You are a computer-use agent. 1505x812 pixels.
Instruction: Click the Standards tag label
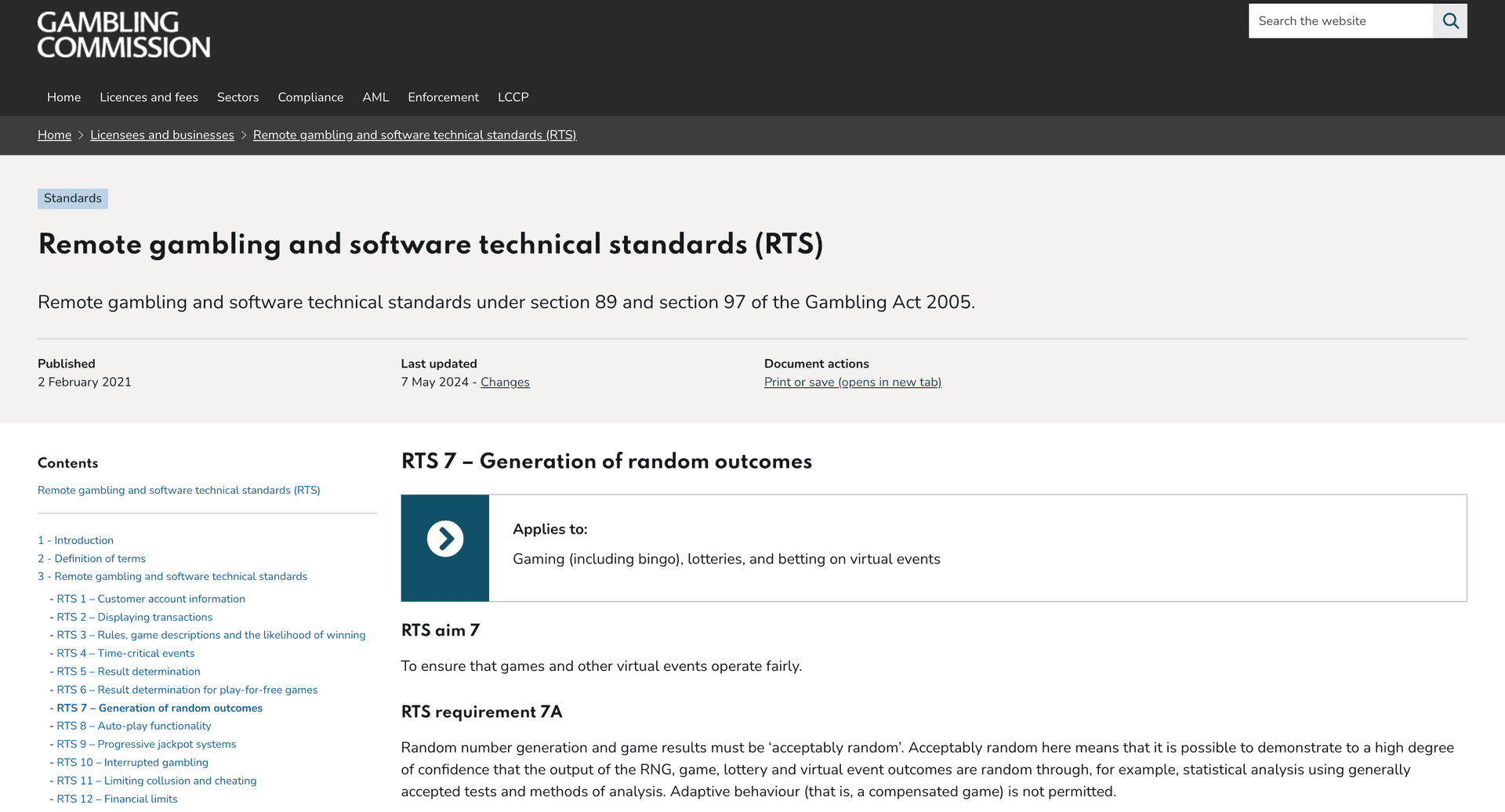click(x=73, y=198)
